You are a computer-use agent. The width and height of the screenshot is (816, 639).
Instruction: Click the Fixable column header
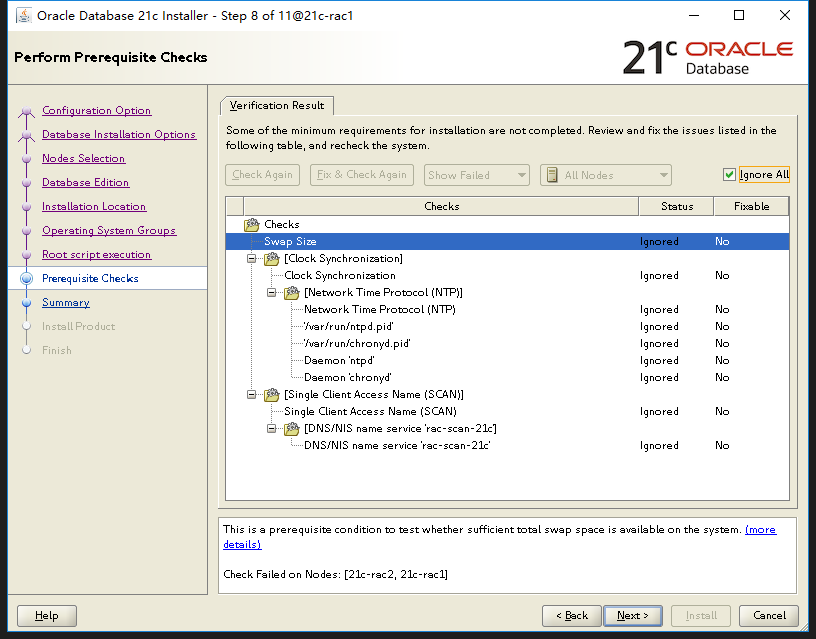tap(751, 206)
